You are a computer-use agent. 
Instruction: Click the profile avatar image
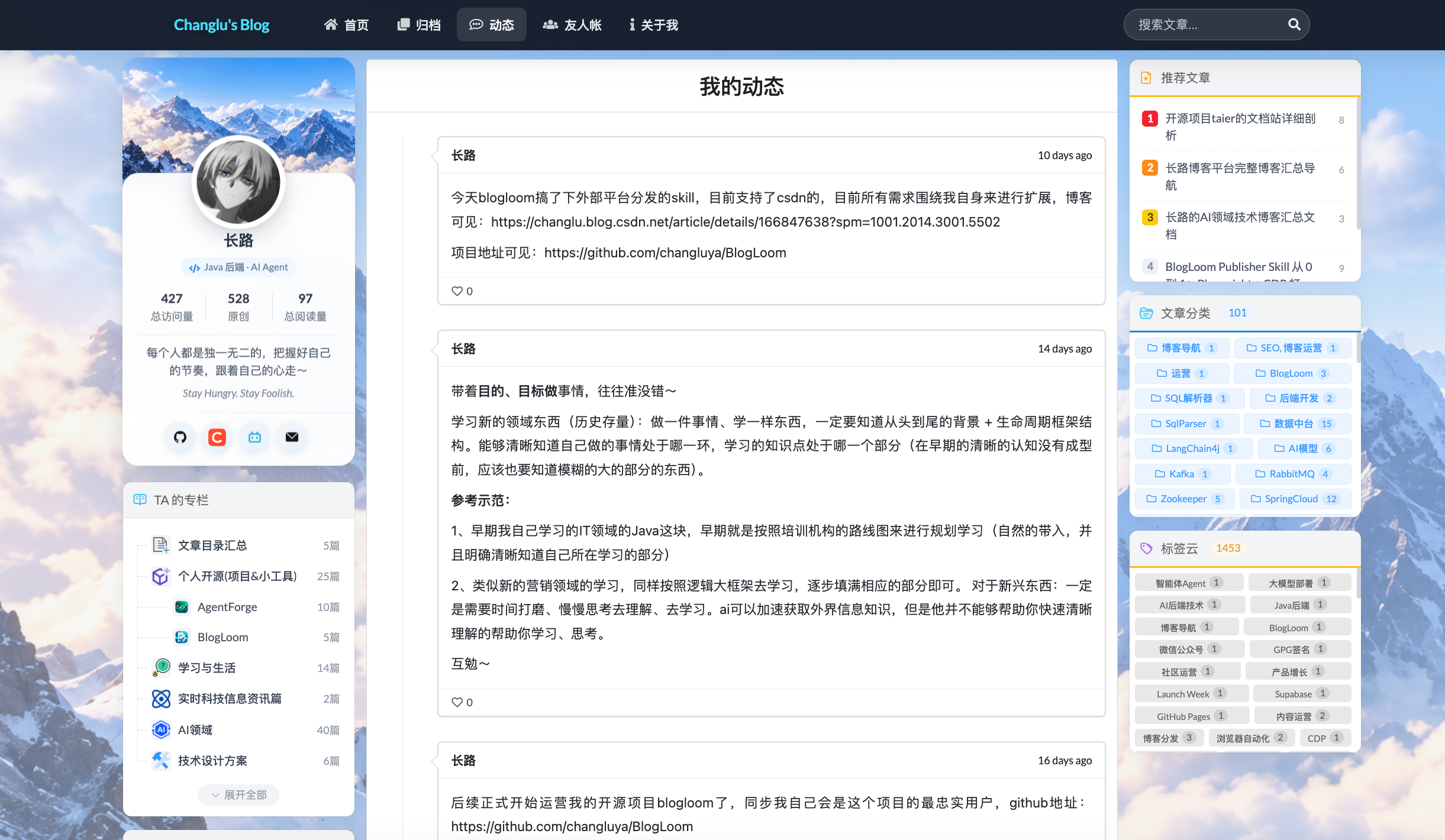(238, 182)
